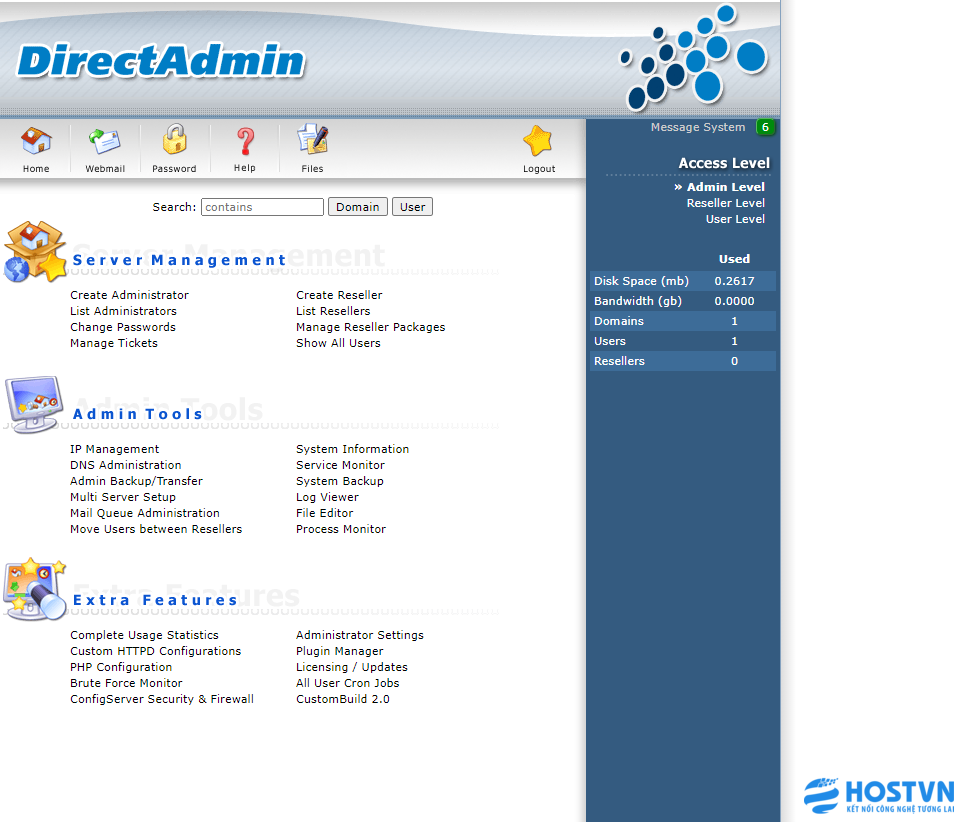Click the Bandwidth (gb) row label

(x=638, y=301)
